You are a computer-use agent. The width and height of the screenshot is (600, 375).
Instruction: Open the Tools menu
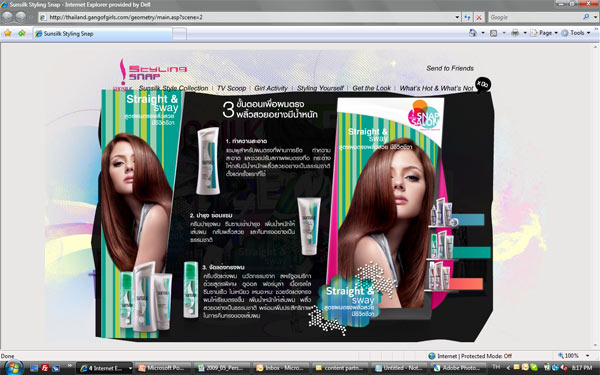click(x=576, y=33)
